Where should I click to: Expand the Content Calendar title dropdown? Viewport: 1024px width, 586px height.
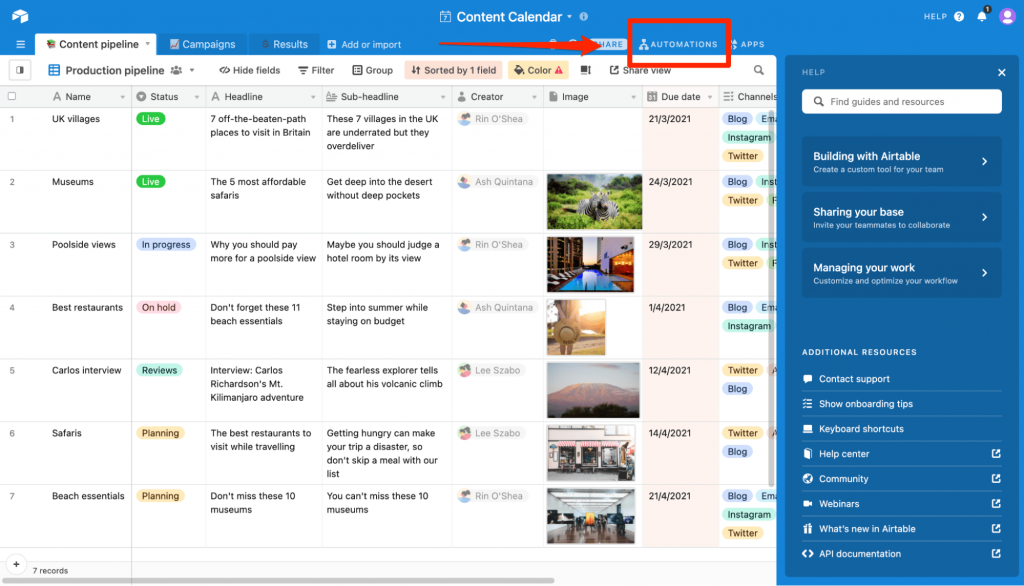[x=569, y=17]
